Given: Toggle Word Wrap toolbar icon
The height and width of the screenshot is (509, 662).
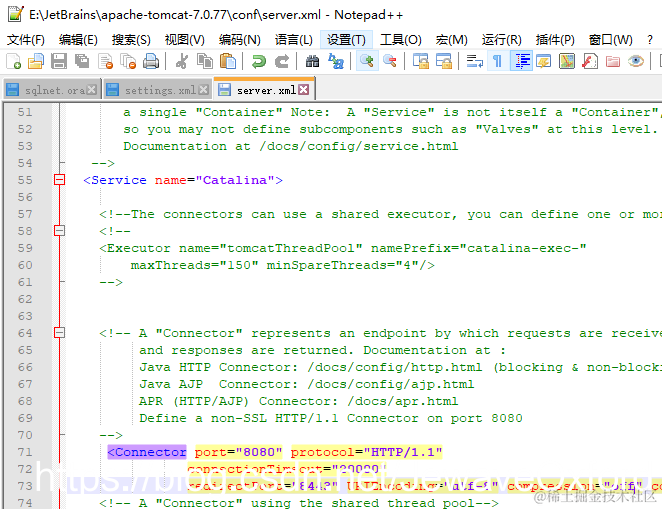Looking at the screenshot, I should coord(475,62).
